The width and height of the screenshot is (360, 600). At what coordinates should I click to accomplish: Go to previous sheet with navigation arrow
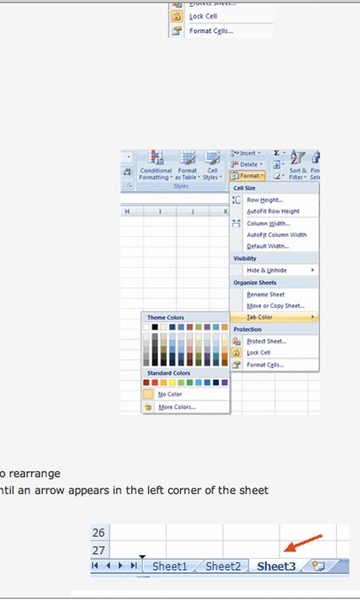(x=108, y=565)
